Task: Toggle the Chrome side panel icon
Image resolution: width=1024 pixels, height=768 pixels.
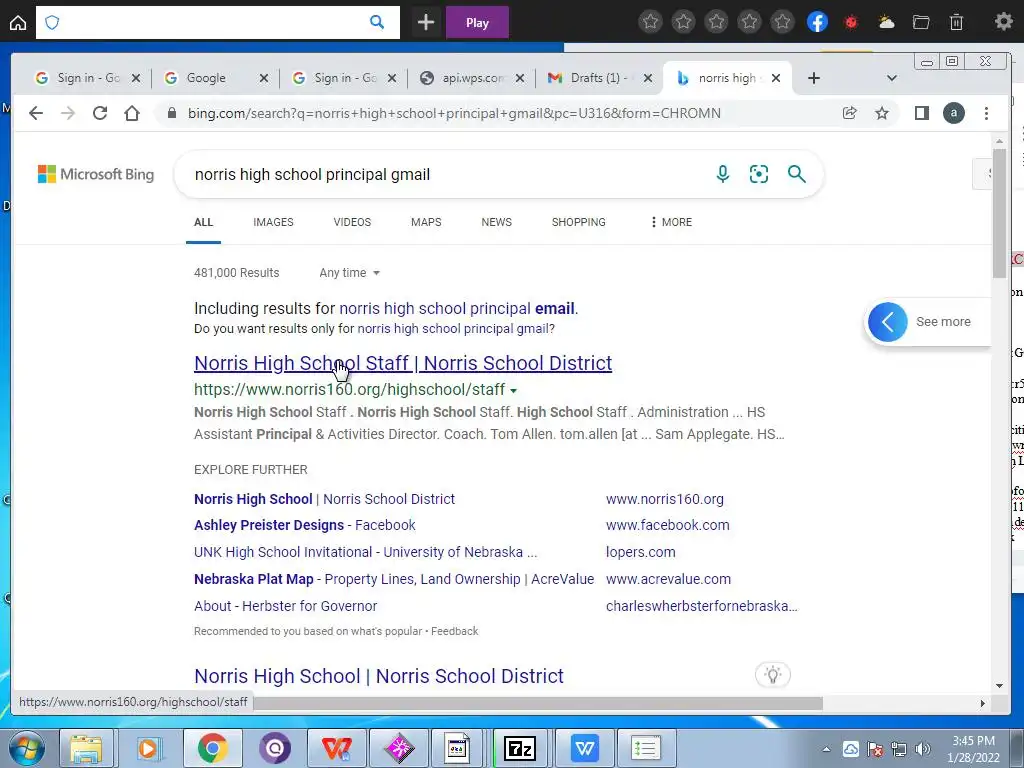Action: (x=921, y=113)
